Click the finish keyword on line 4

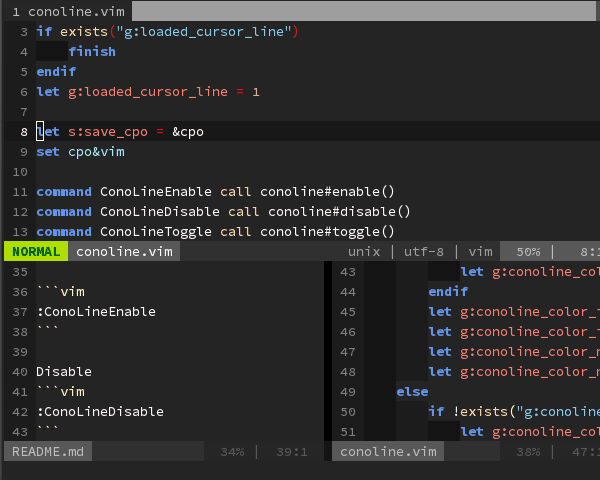click(x=92, y=52)
